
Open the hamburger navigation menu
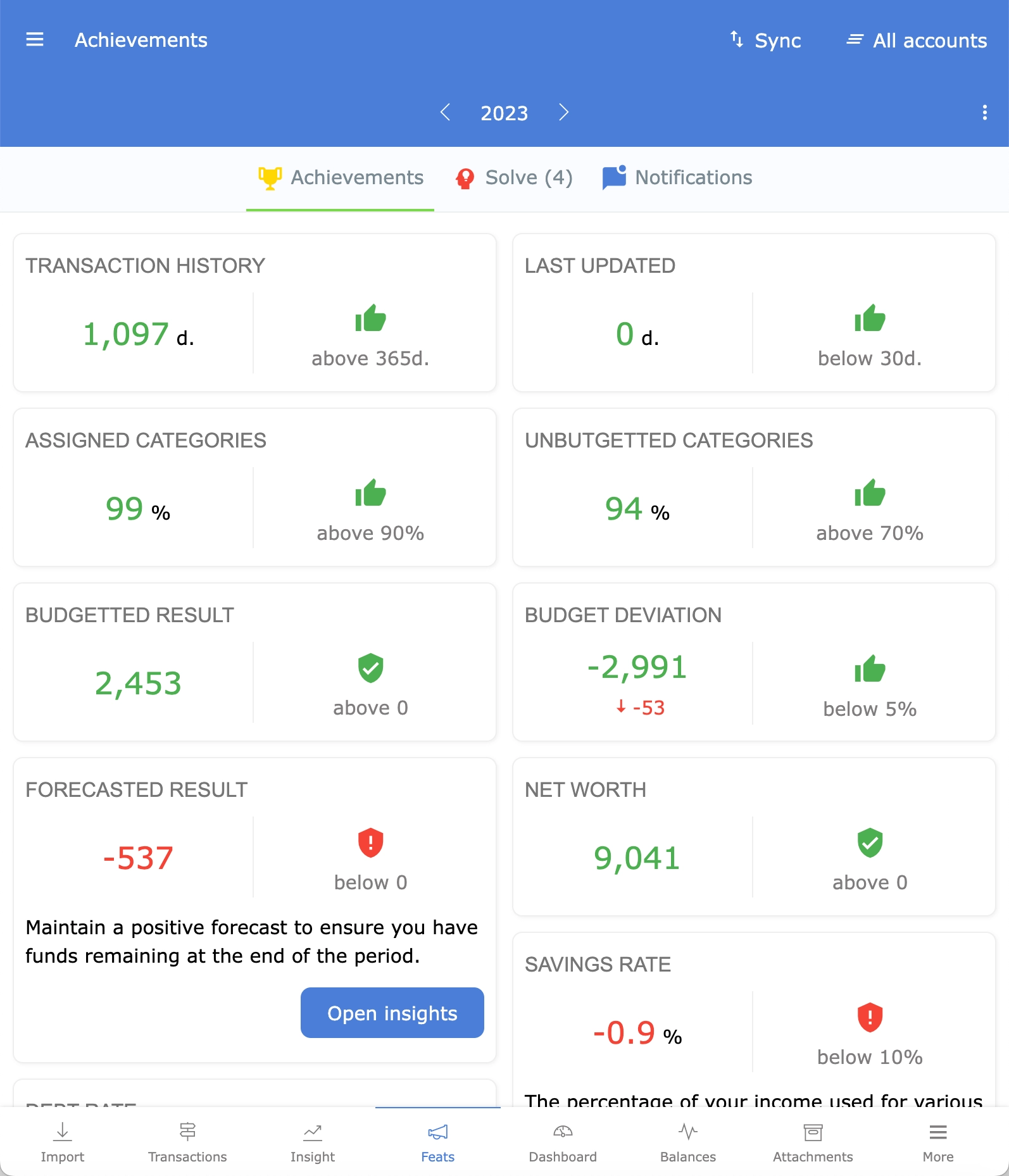click(35, 40)
